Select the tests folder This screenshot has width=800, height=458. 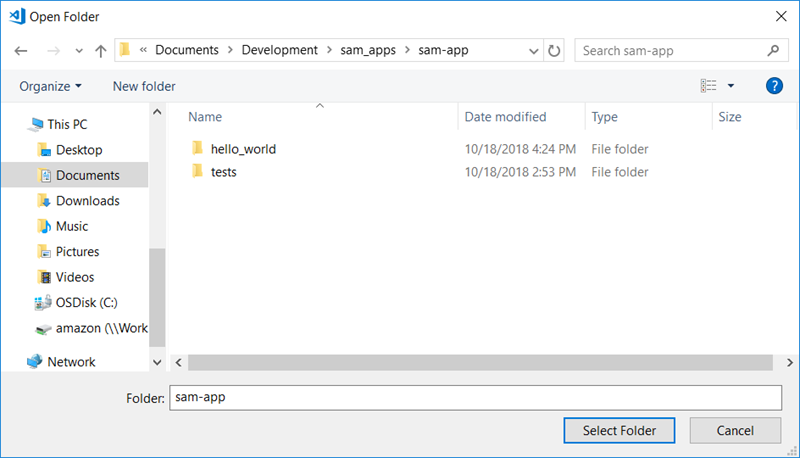(x=223, y=172)
